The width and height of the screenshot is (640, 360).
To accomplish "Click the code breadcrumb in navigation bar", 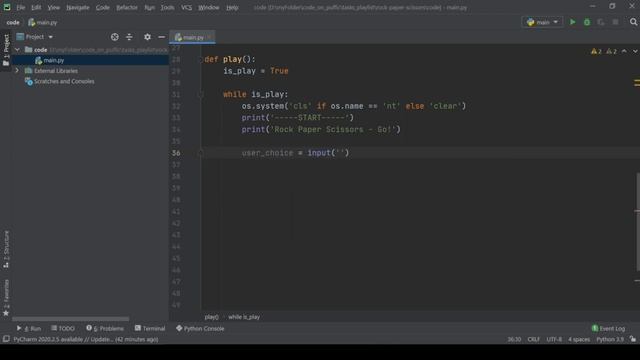I will point(13,22).
